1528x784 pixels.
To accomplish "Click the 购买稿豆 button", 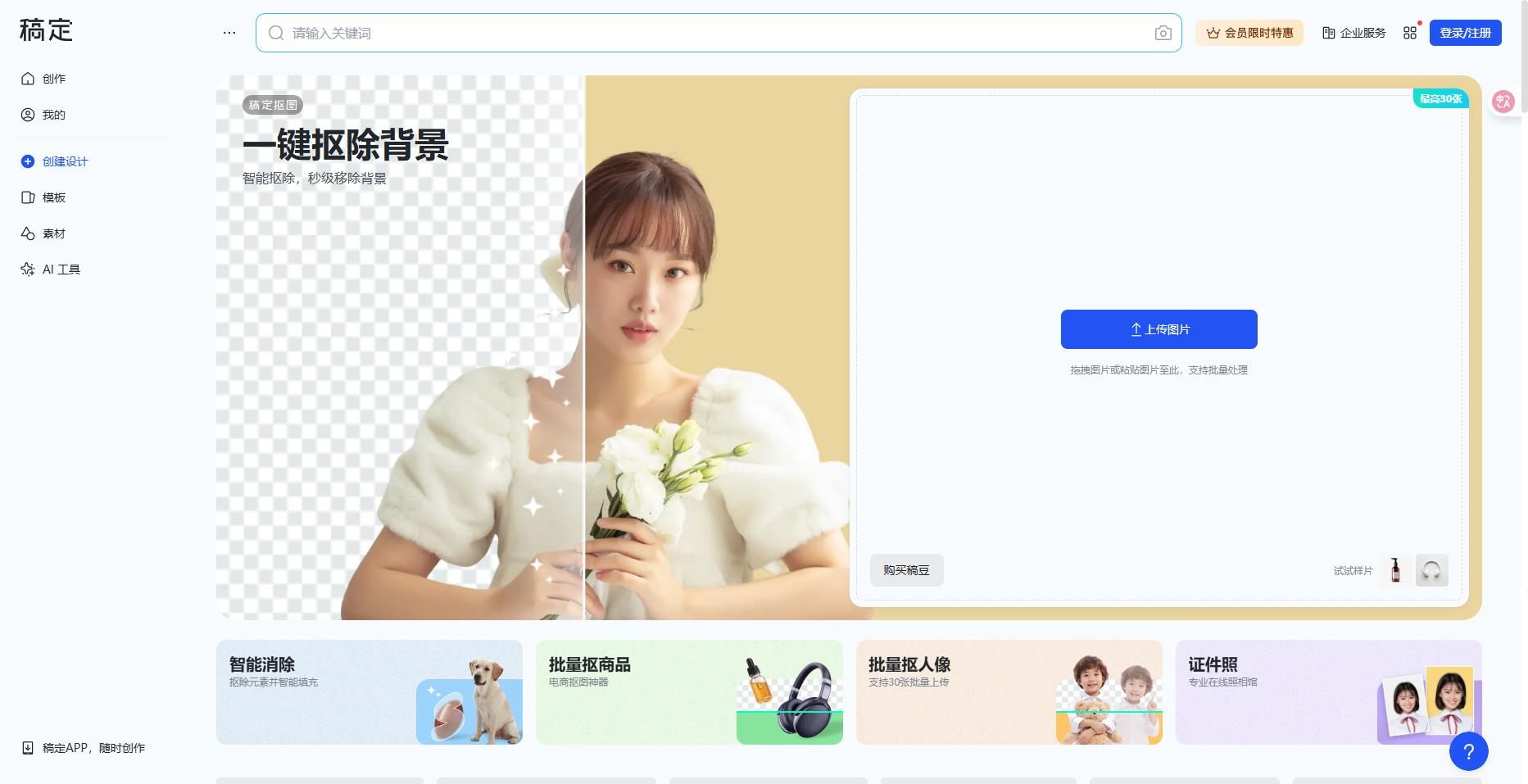I will point(906,570).
